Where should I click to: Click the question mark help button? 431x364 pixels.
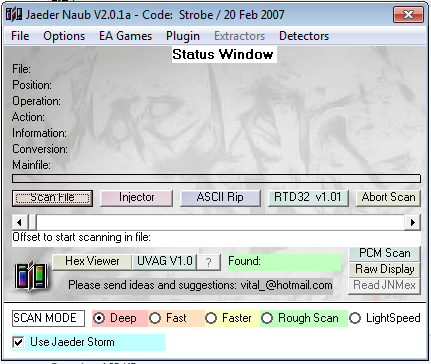pyautogui.click(x=208, y=263)
